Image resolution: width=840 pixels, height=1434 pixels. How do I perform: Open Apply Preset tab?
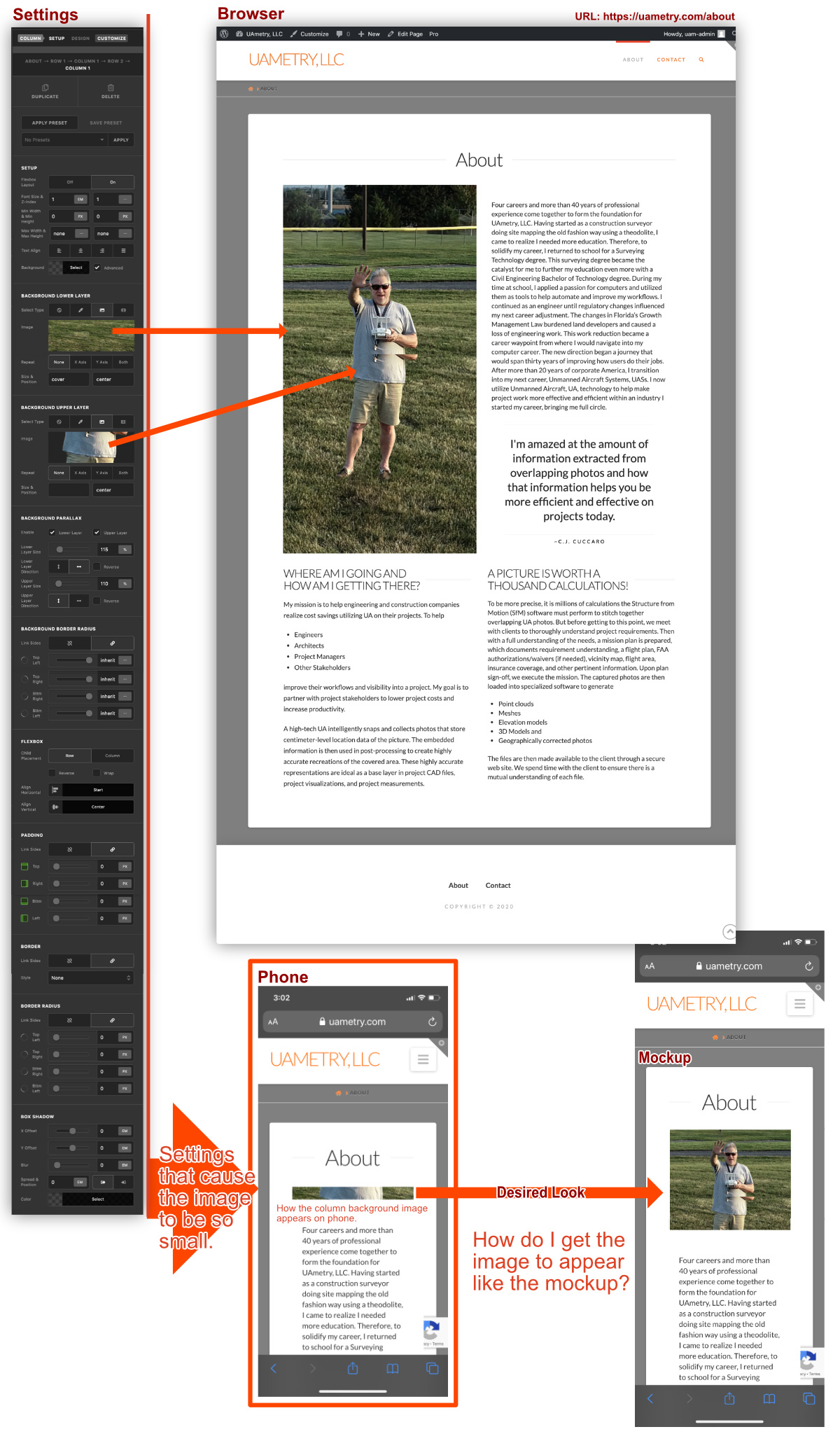point(50,123)
